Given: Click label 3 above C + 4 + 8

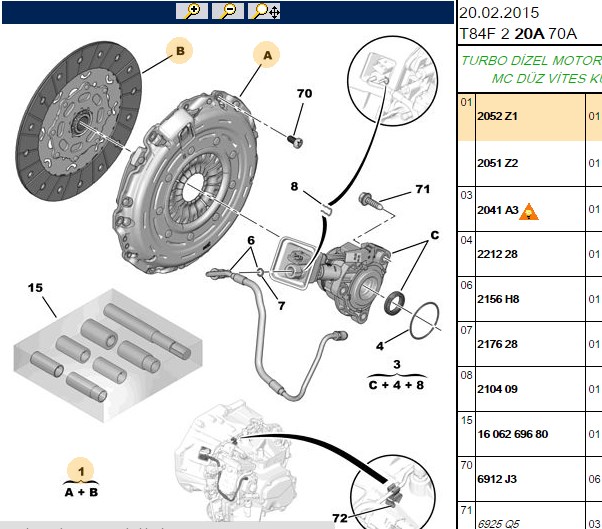Looking at the screenshot, I should point(397,364).
